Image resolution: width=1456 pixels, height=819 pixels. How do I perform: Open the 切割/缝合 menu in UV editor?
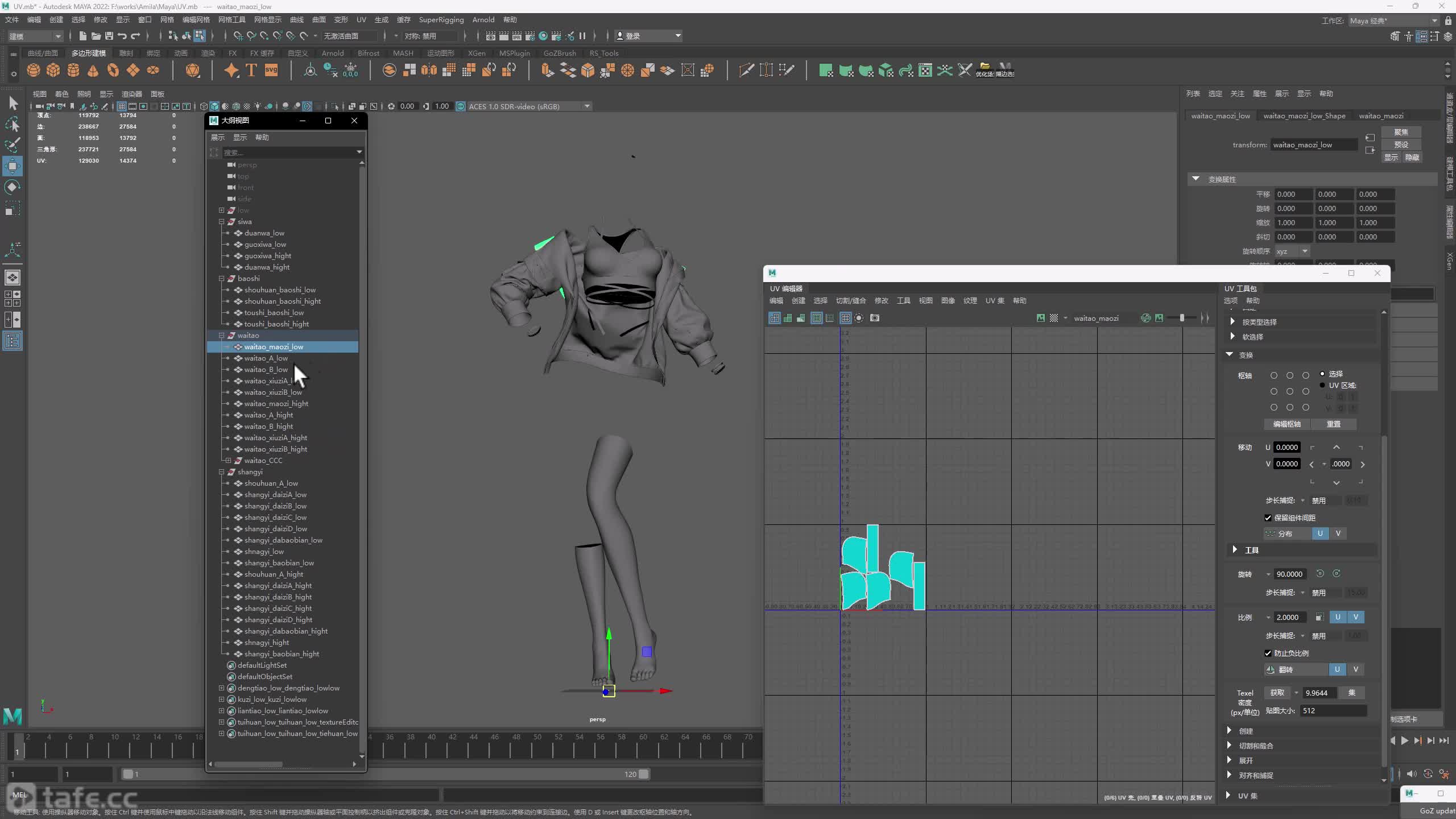(x=851, y=301)
